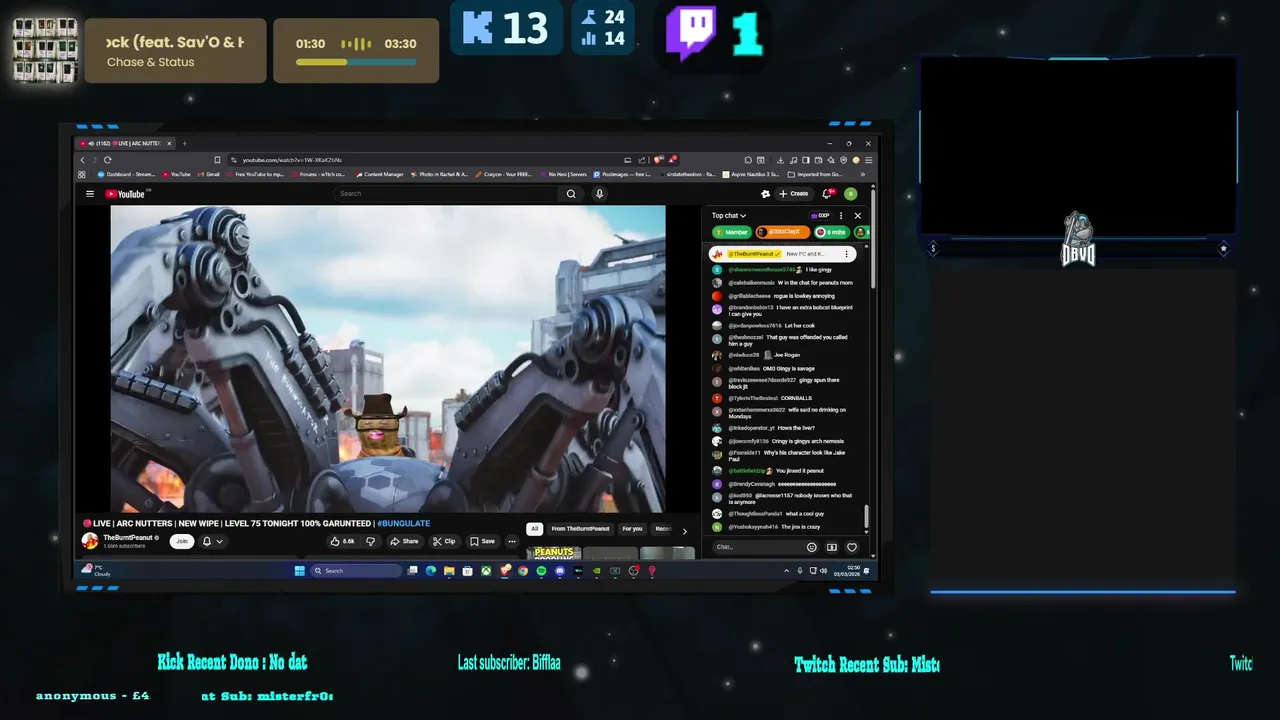Open the browser extensions puzzle icon
Image resolution: width=1280 pixels, height=720 pixels.
(x=748, y=160)
